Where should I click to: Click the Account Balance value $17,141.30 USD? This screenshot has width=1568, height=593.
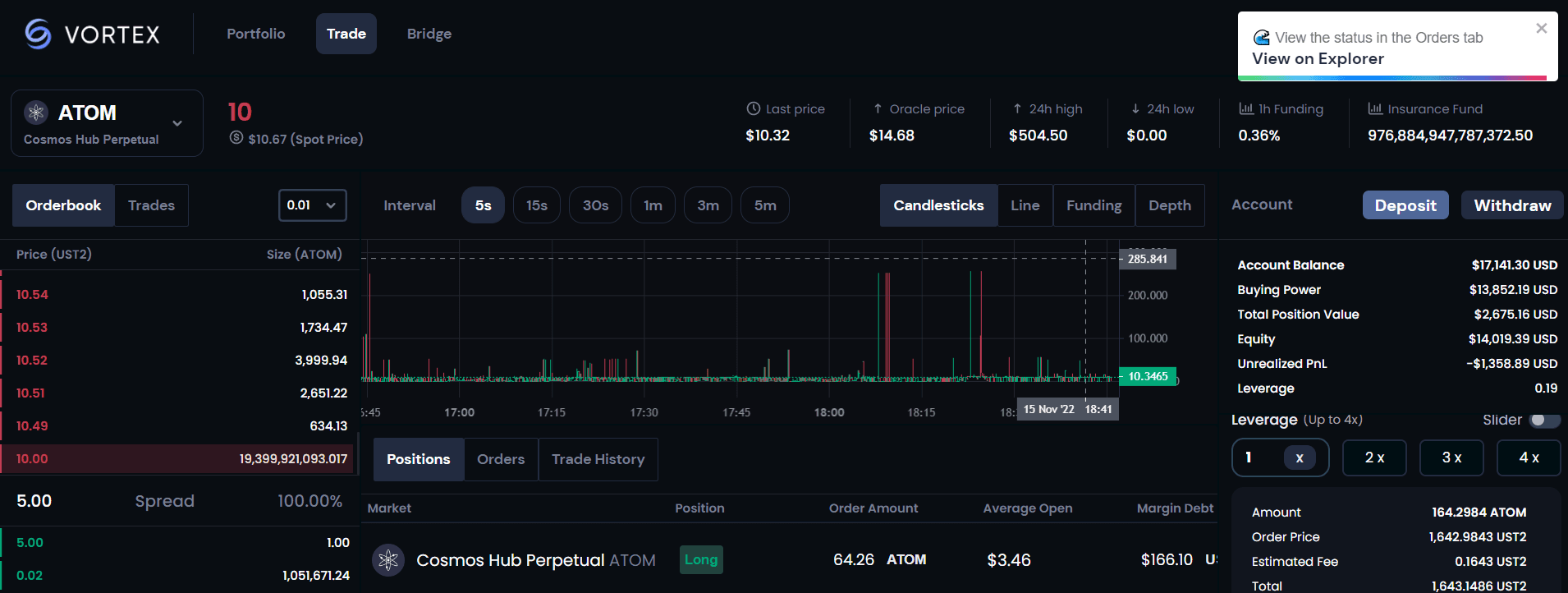click(x=1514, y=264)
